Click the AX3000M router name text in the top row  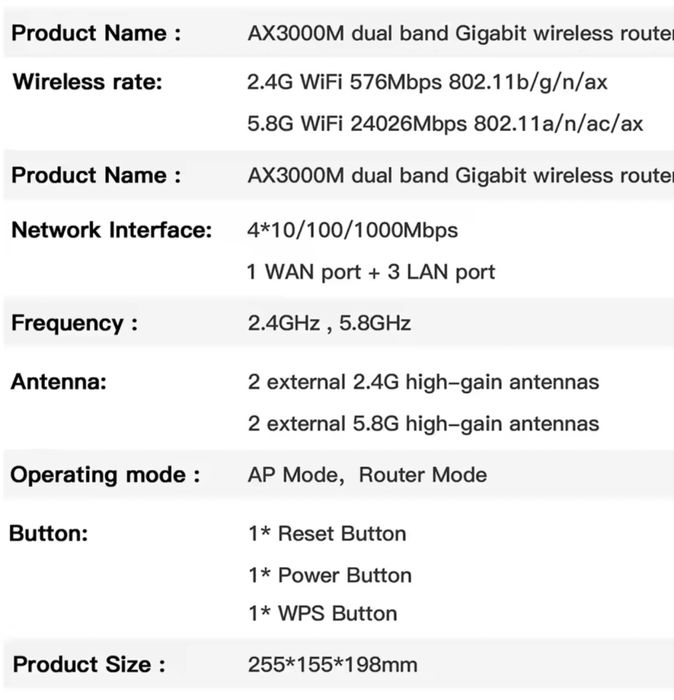click(x=460, y=33)
